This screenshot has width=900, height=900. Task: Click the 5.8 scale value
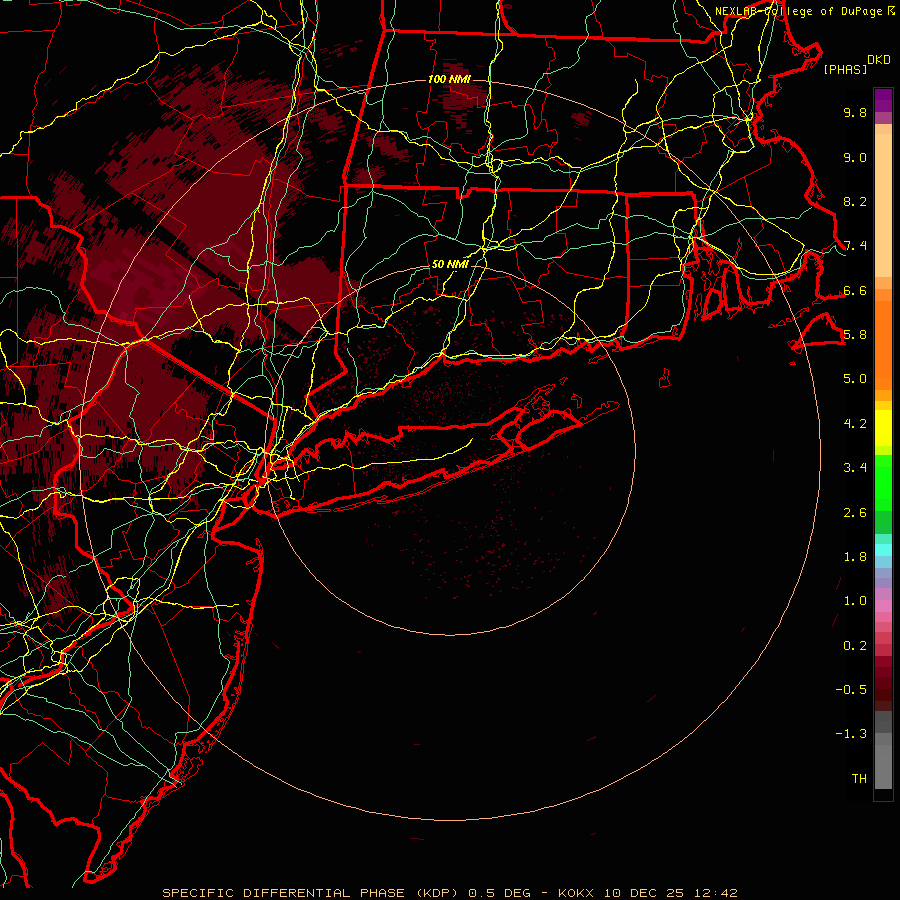click(855, 335)
